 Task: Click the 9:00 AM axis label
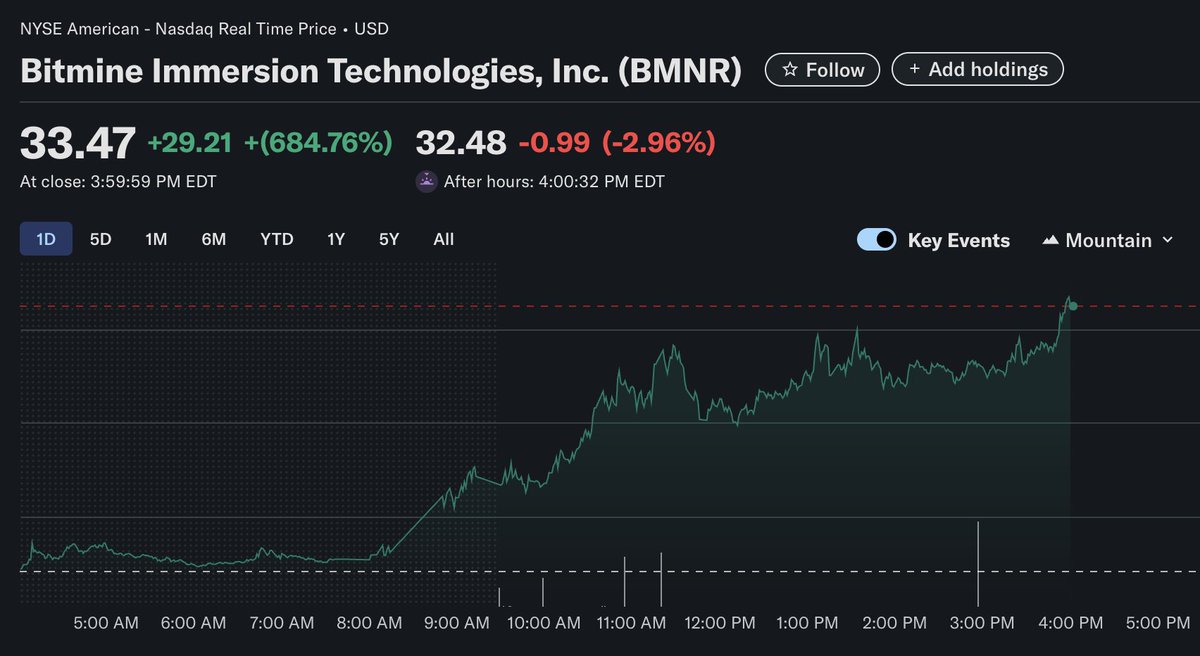[x=456, y=622]
